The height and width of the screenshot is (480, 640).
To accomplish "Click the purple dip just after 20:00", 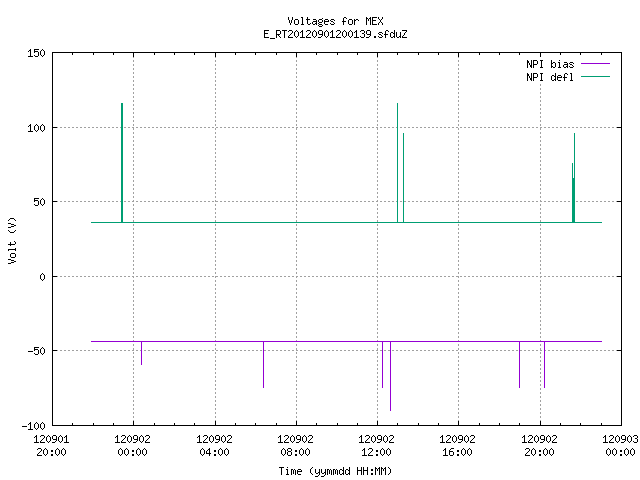I will click(544, 364).
